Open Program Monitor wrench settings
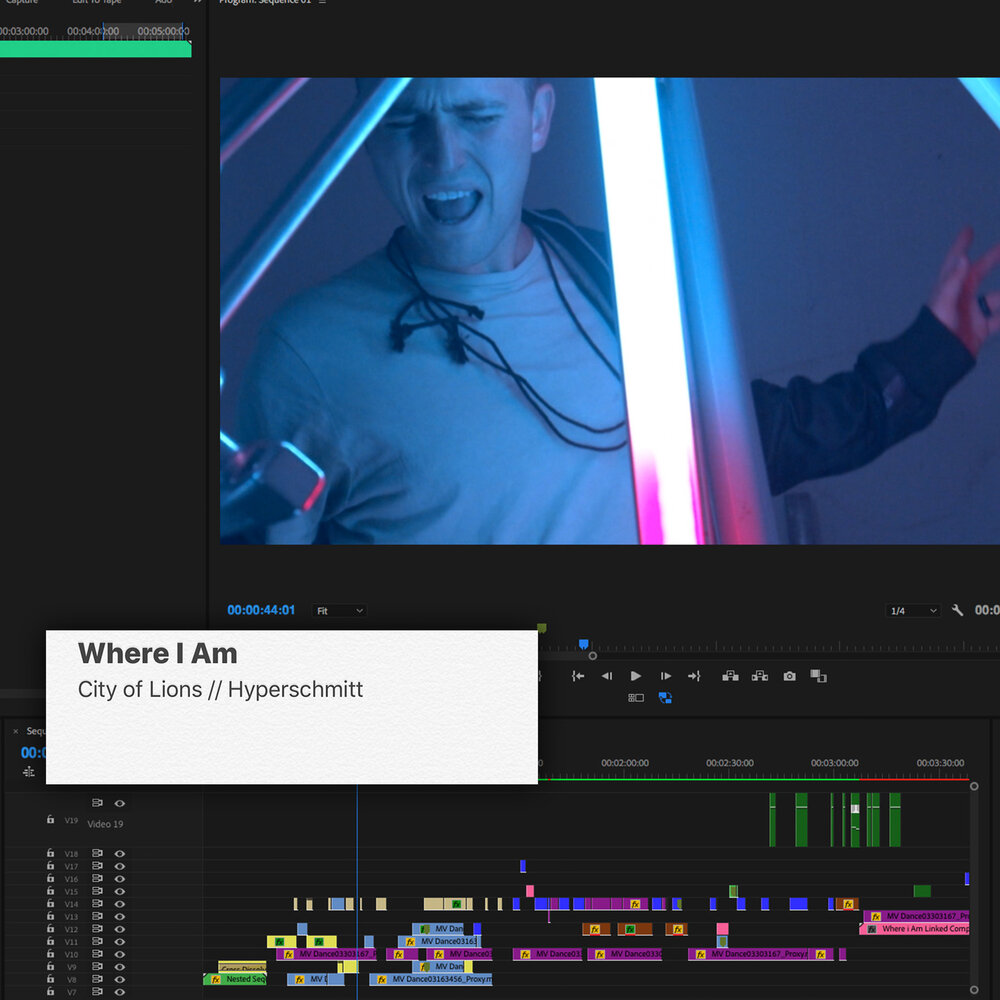Screen dimensions: 1000x1000 [957, 610]
